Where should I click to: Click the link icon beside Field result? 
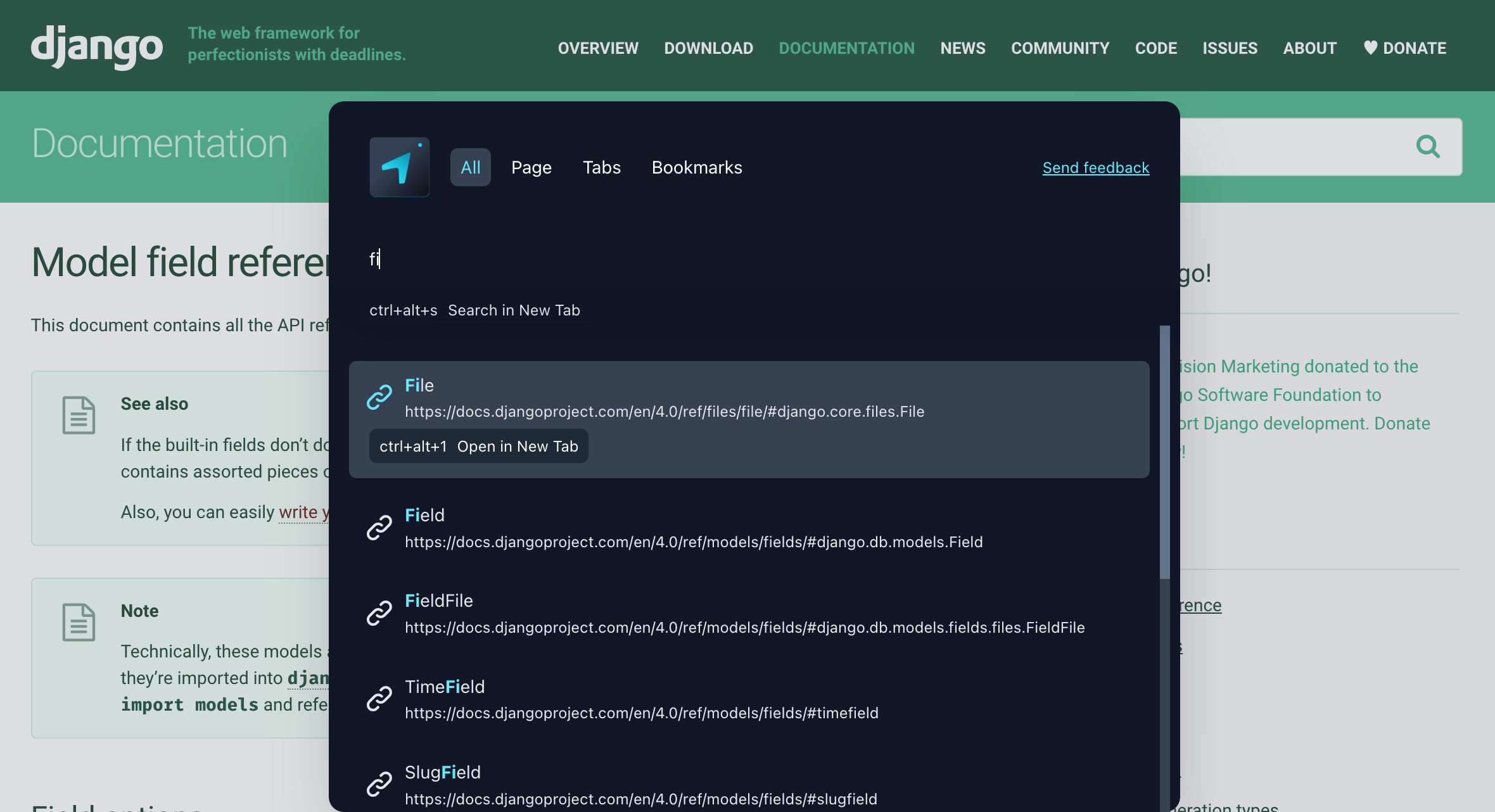click(x=379, y=528)
